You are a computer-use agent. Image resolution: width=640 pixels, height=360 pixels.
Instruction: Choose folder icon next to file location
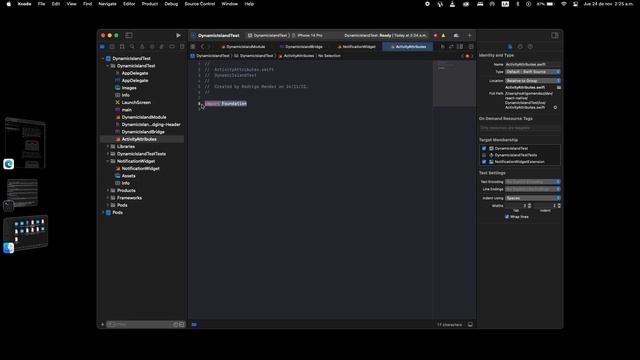559,87
